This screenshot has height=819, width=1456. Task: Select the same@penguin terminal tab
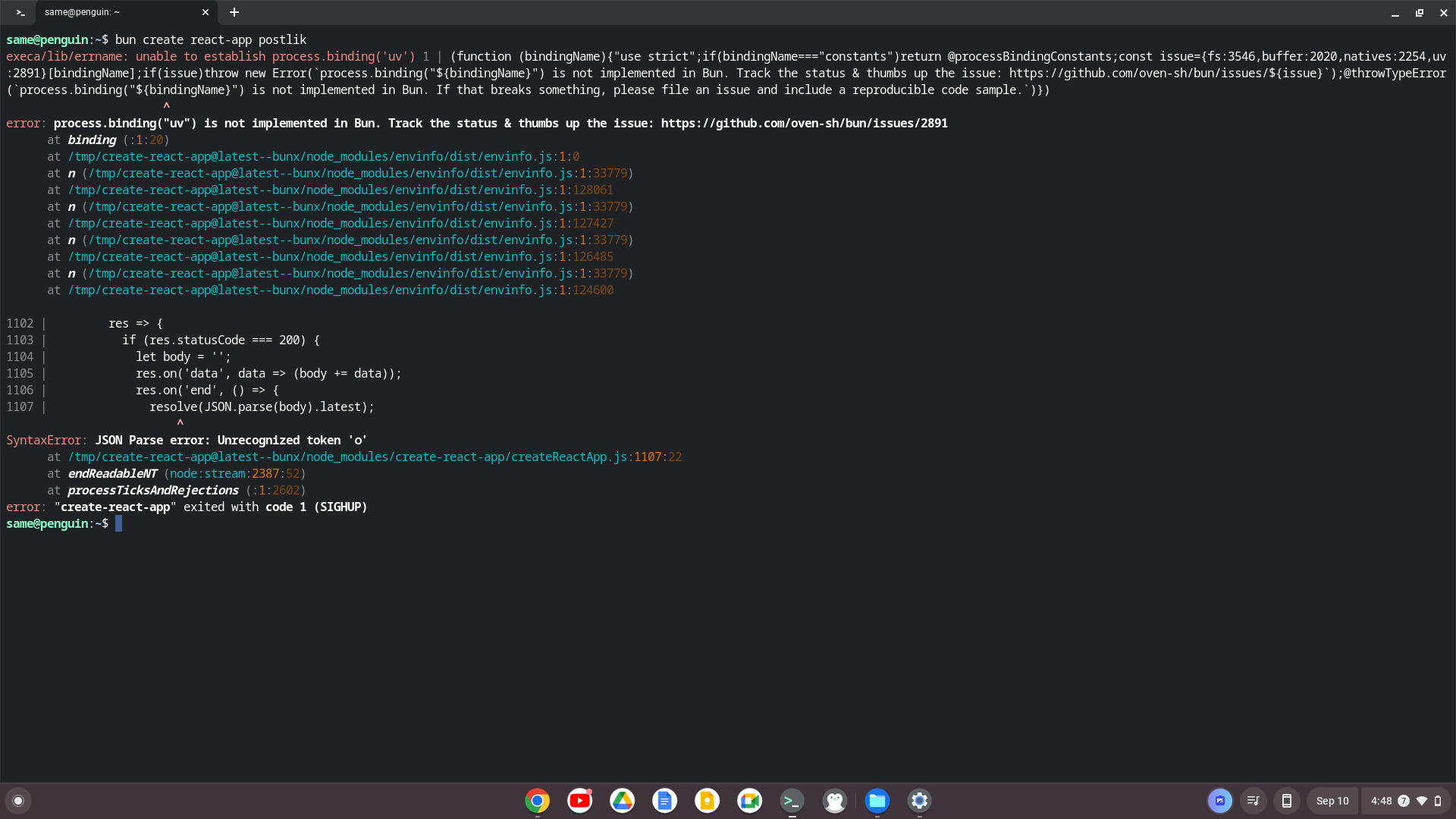click(106, 12)
